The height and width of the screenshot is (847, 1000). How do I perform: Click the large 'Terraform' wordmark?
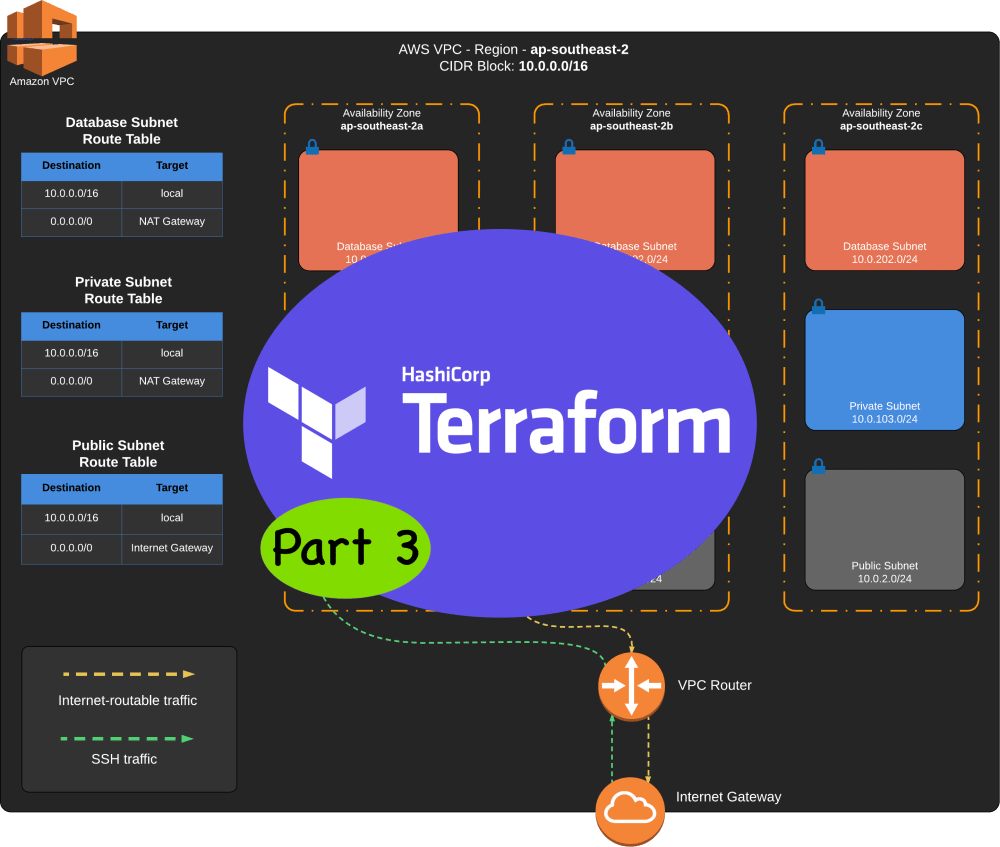tap(566, 423)
